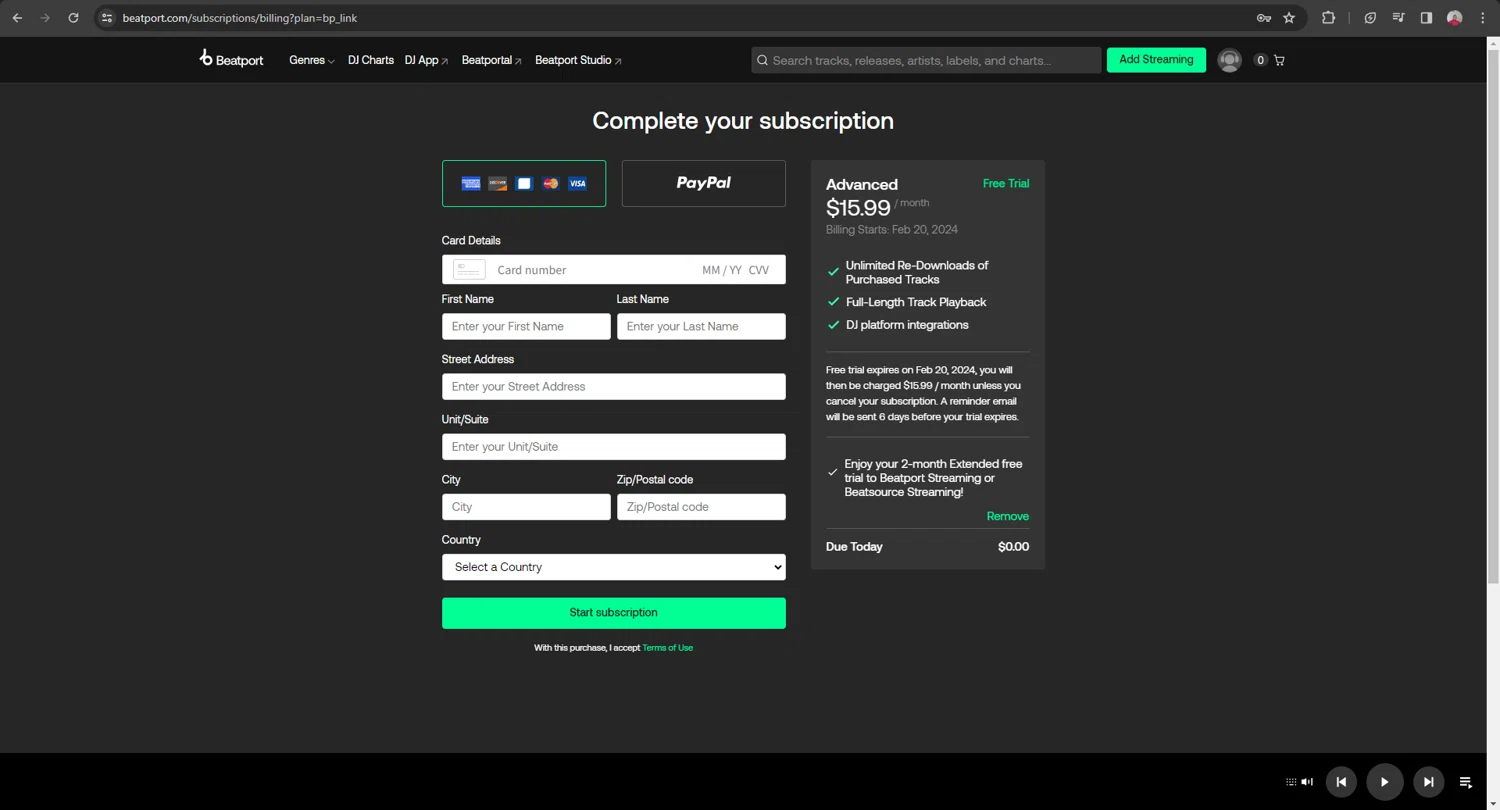Click the "$0.00" due amount
This screenshot has height=810, width=1500.
point(1013,547)
